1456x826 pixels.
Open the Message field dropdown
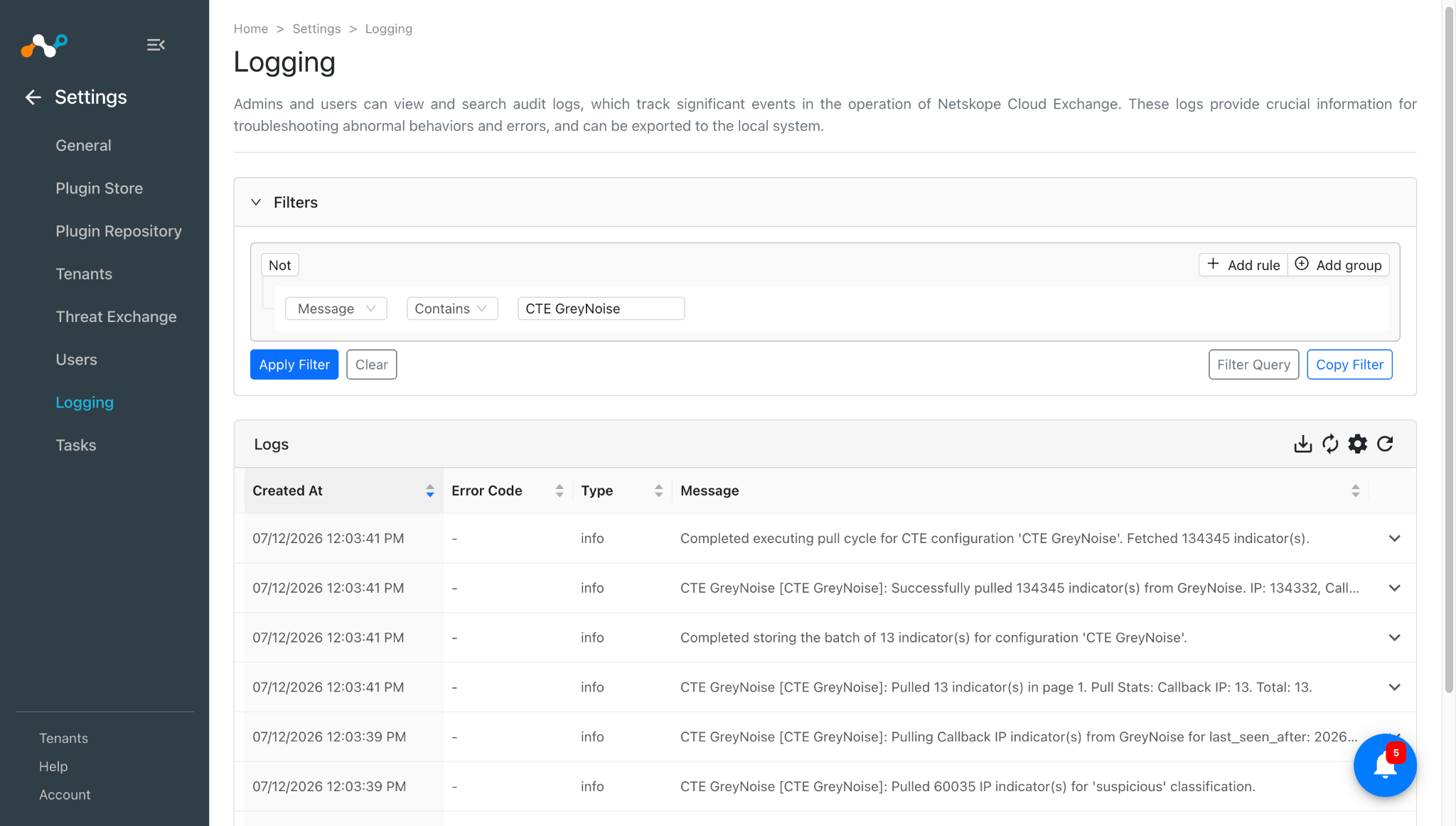tap(336, 309)
